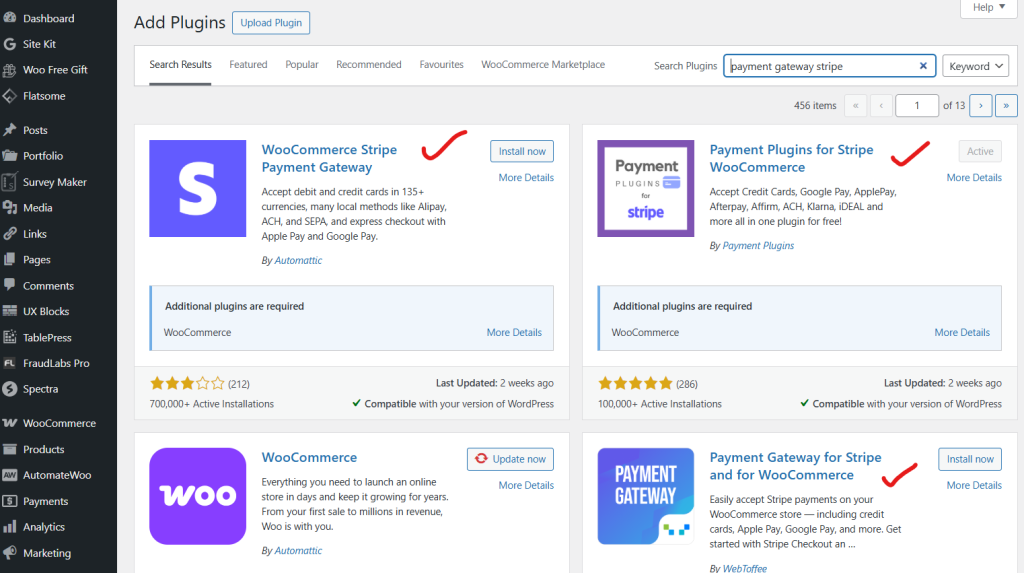Open the Analytics bar chart icon
This screenshot has width=1024, height=573.
point(10,527)
